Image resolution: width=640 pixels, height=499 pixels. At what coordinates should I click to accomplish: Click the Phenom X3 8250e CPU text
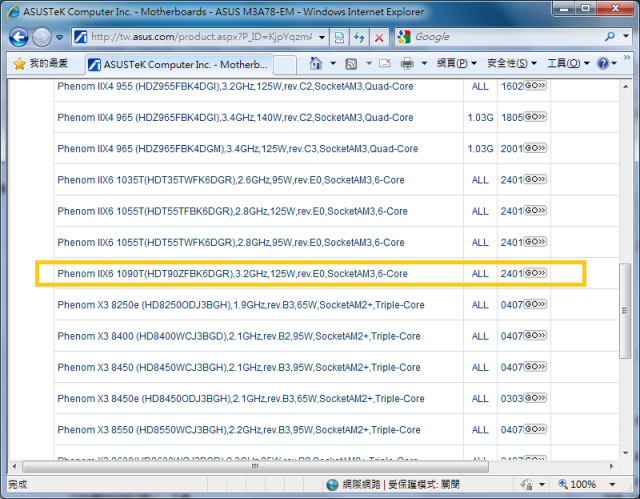coord(241,305)
